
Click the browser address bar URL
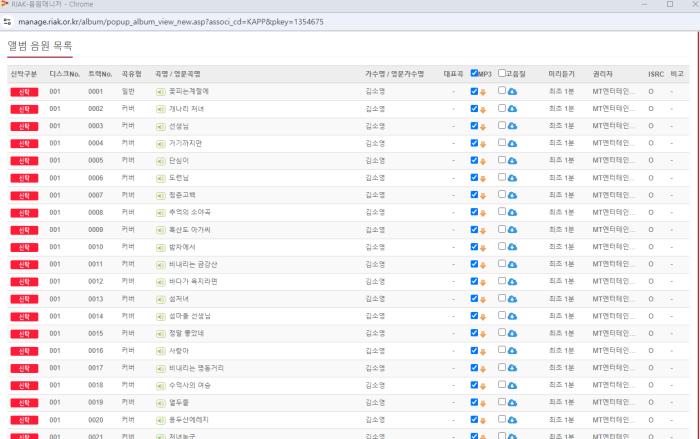(171, 21)
